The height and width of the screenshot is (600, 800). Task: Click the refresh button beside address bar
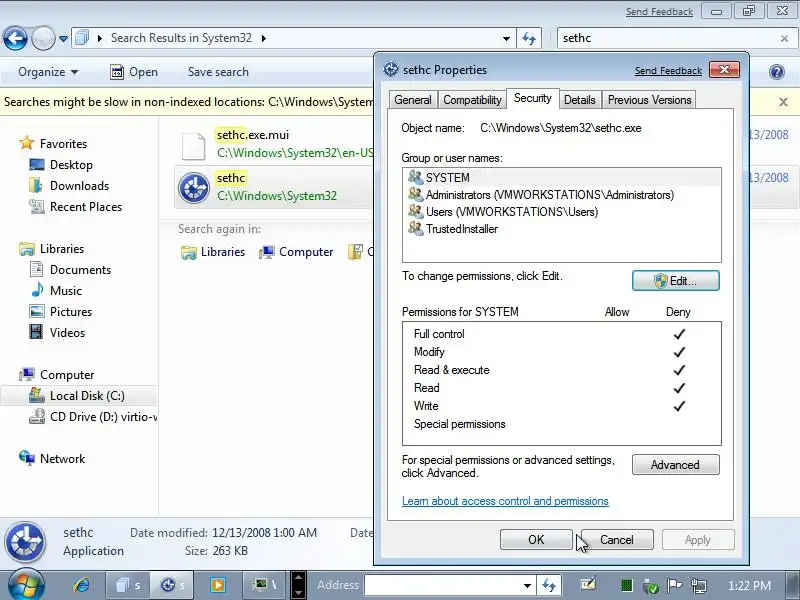pos(530,38)
